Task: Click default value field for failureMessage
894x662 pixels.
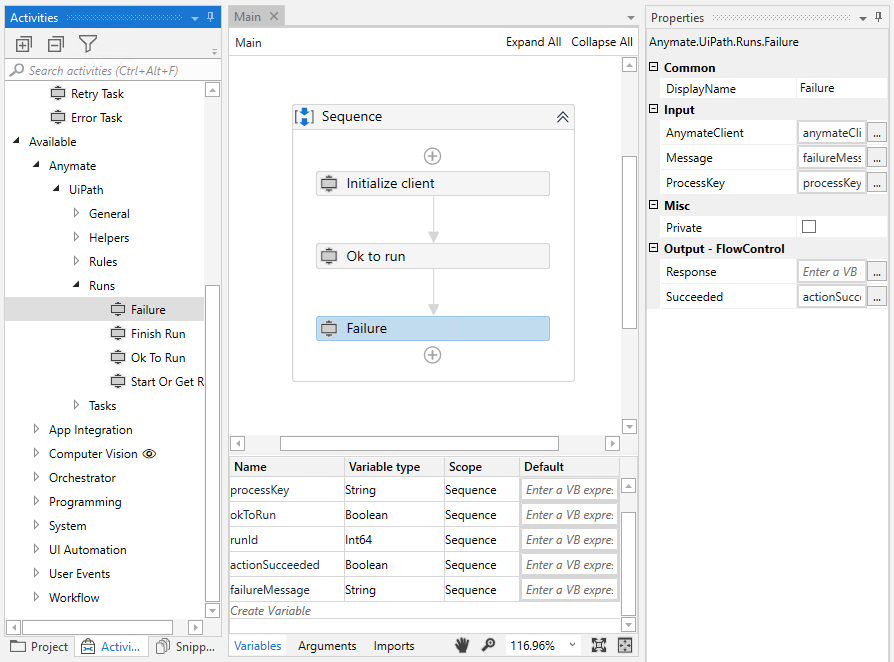Action: pyautogui.click(x=569, y=590)
